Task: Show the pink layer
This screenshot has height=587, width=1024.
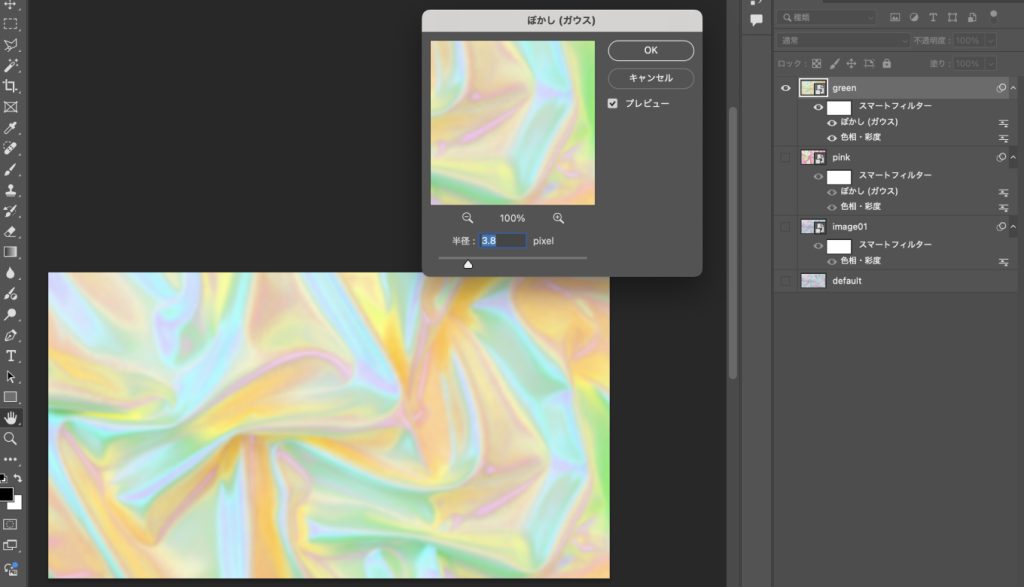Action: pos(785,157)
